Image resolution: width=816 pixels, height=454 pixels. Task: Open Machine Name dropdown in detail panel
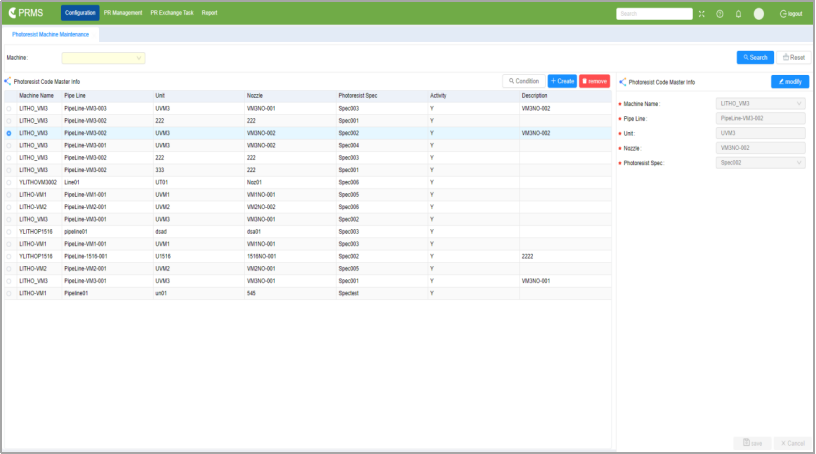point(760,104)
